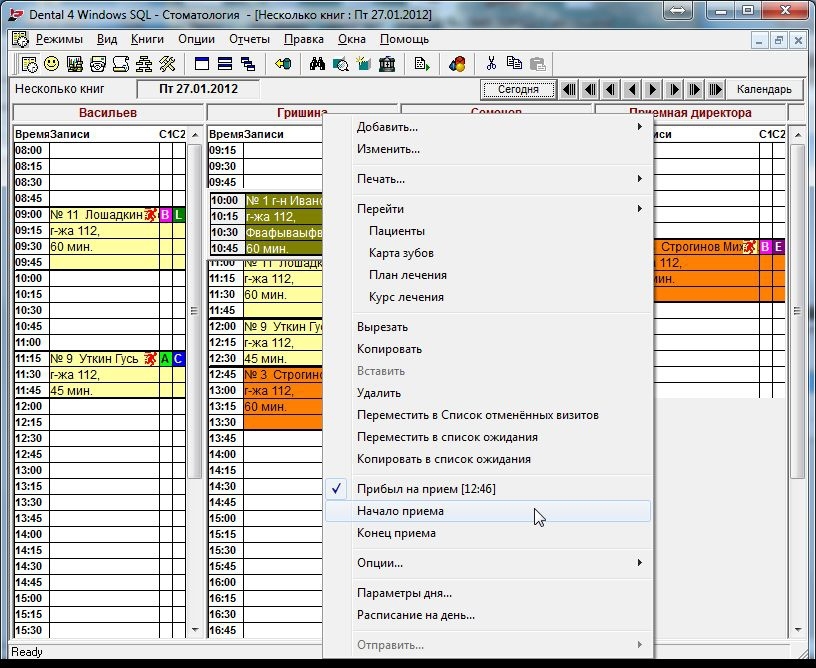The image size is (816, 668).
Task: Click the 'Сегодня' button
Action: [x=517, y=89]
